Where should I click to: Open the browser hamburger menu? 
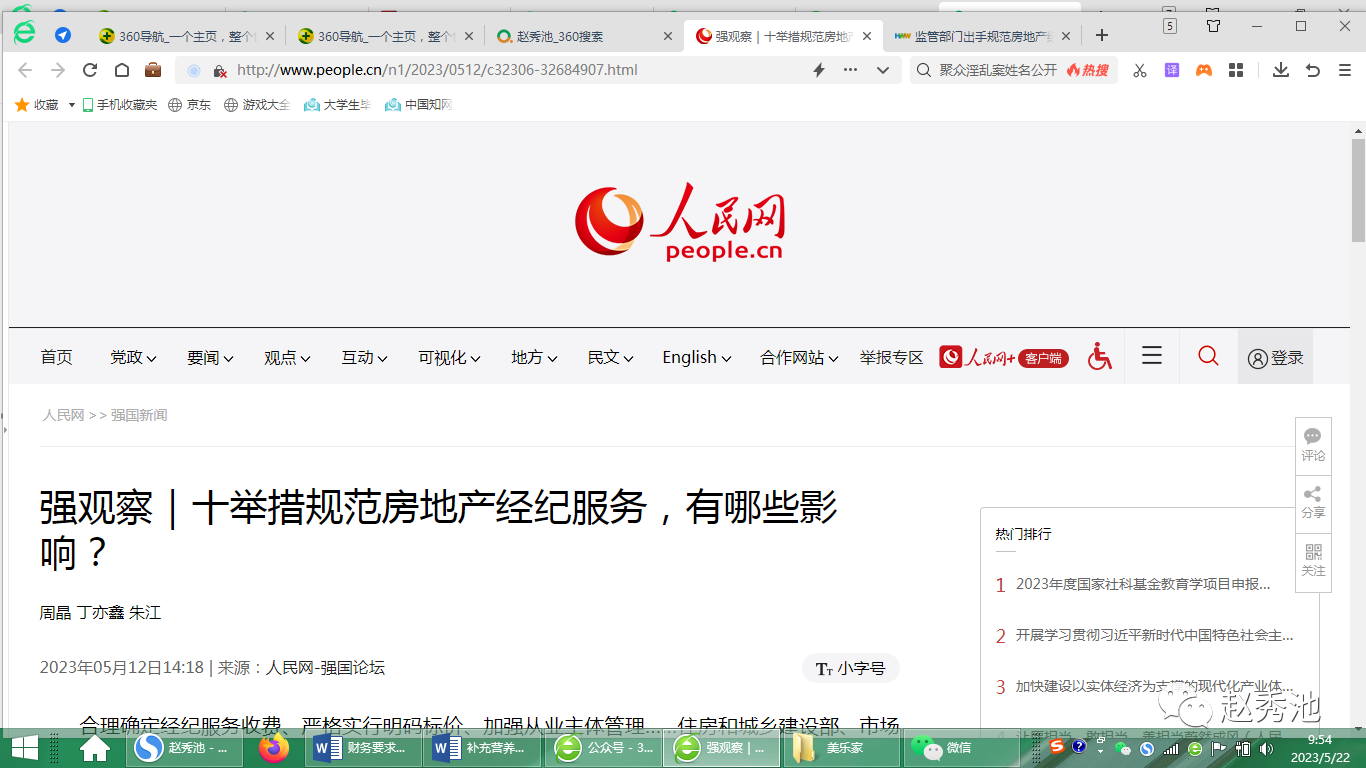click(x=1345, y=71)
